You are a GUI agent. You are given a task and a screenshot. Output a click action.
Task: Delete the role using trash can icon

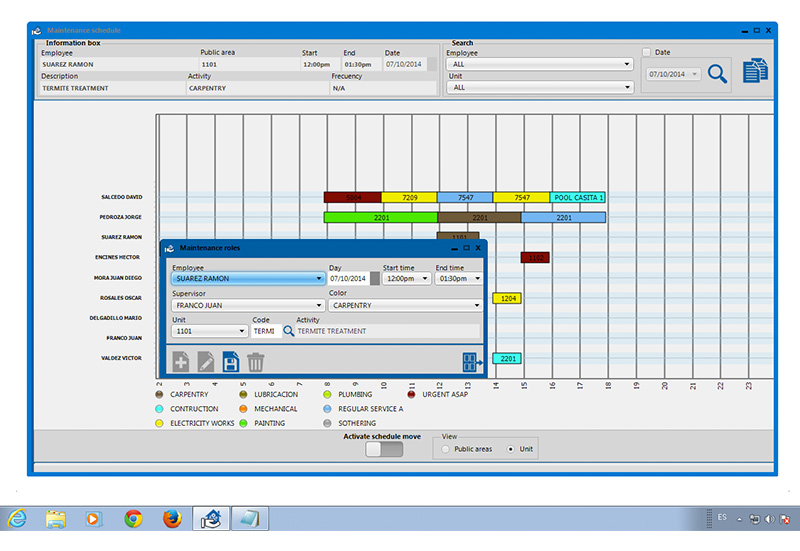tap(256, 362)
